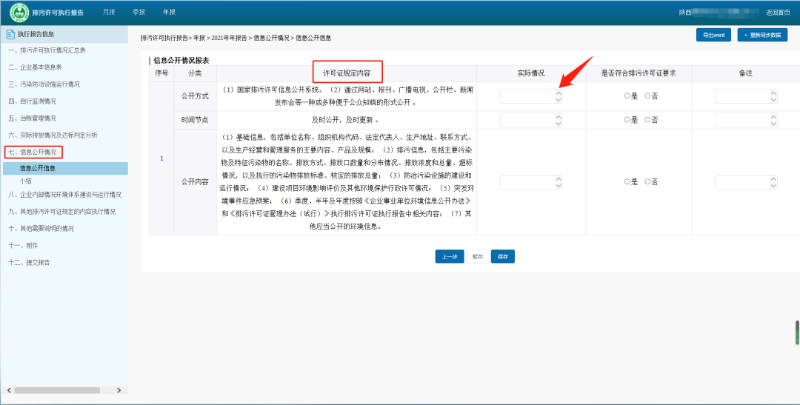The width and height of the screenshot is (800, 405).
Task: Select 是 radio for 公开方式 row
Action: 627,96
